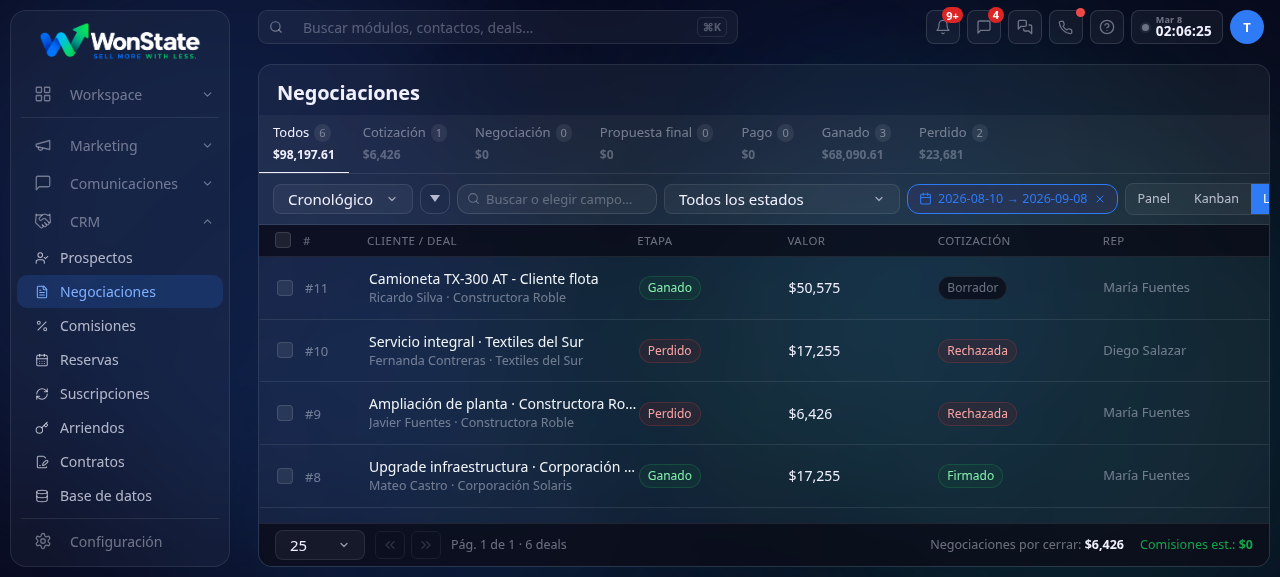Image resolution: width=1280 pixels, height=577 pixels.
Task: Click the Configuración gear icon
Action: (x=43, y=541)
